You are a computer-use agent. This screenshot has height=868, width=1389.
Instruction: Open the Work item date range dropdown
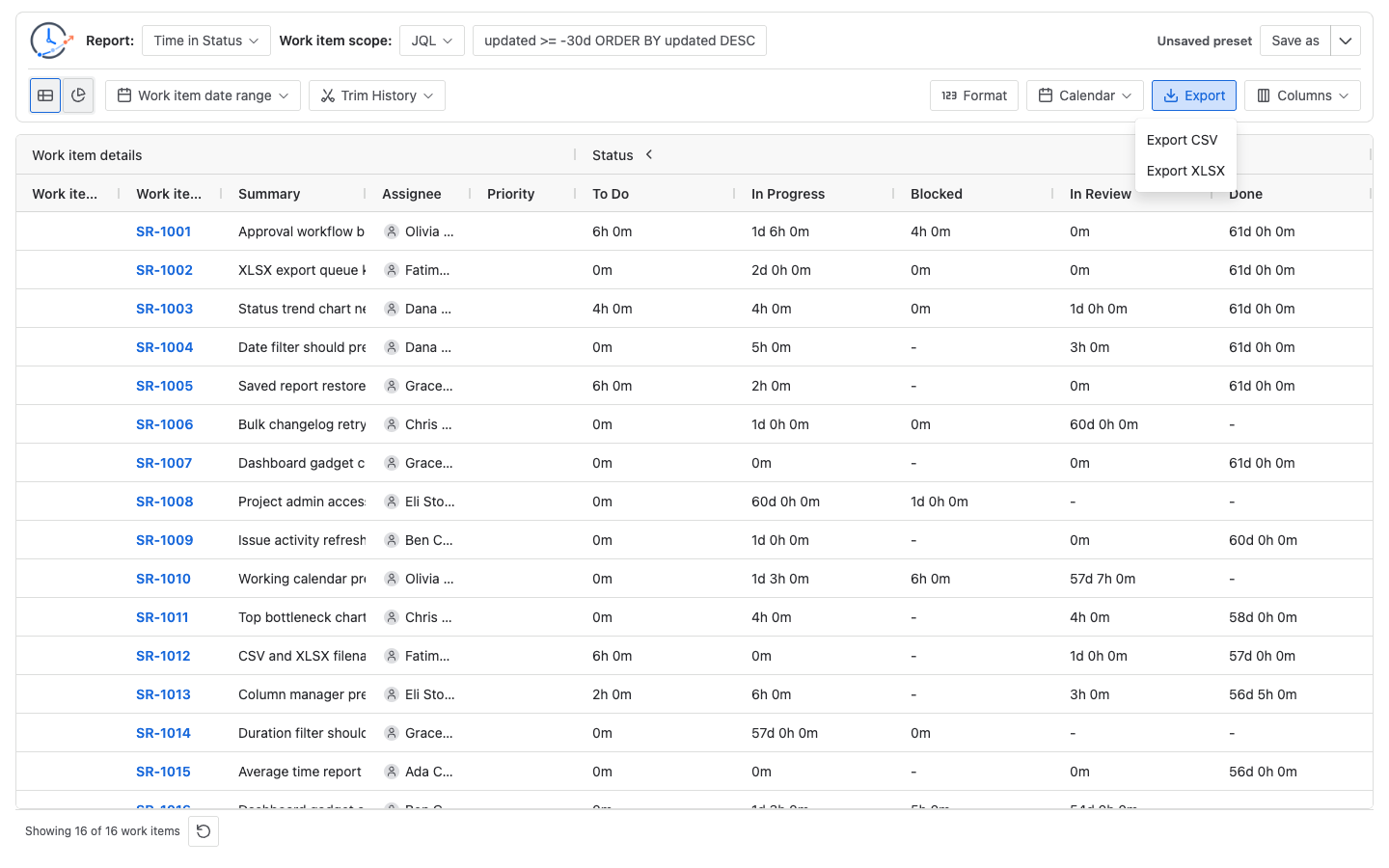203,95
